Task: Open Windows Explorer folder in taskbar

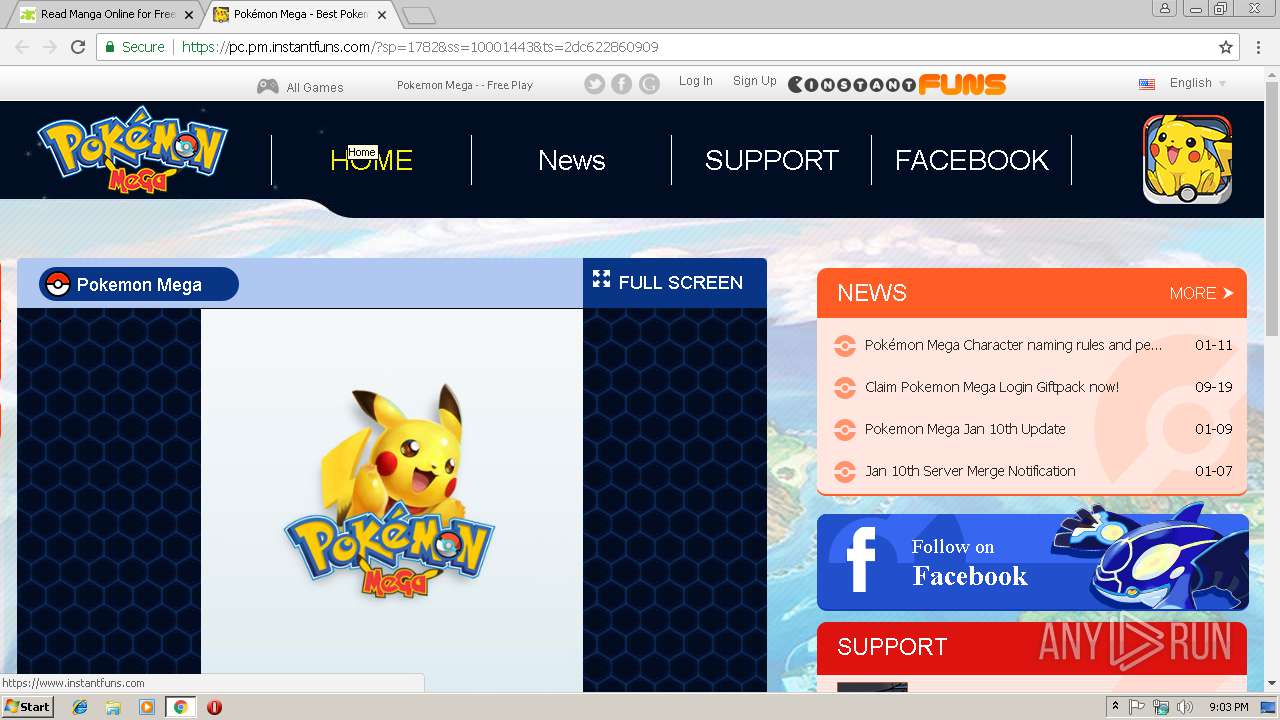Action: [x=113, y=707]
